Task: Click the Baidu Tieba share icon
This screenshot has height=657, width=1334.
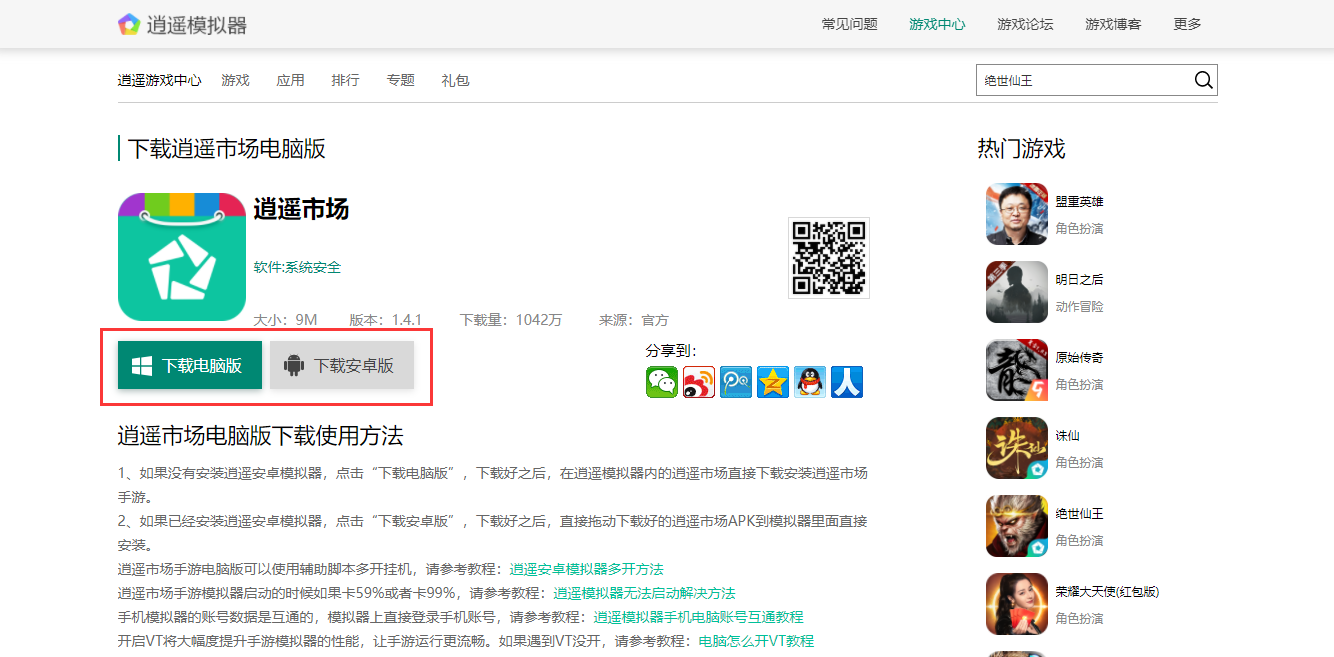Action: [736, 381]
